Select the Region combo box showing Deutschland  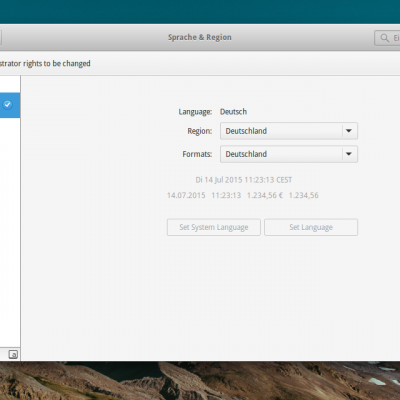pyautogui.click(x=289, y=131)
